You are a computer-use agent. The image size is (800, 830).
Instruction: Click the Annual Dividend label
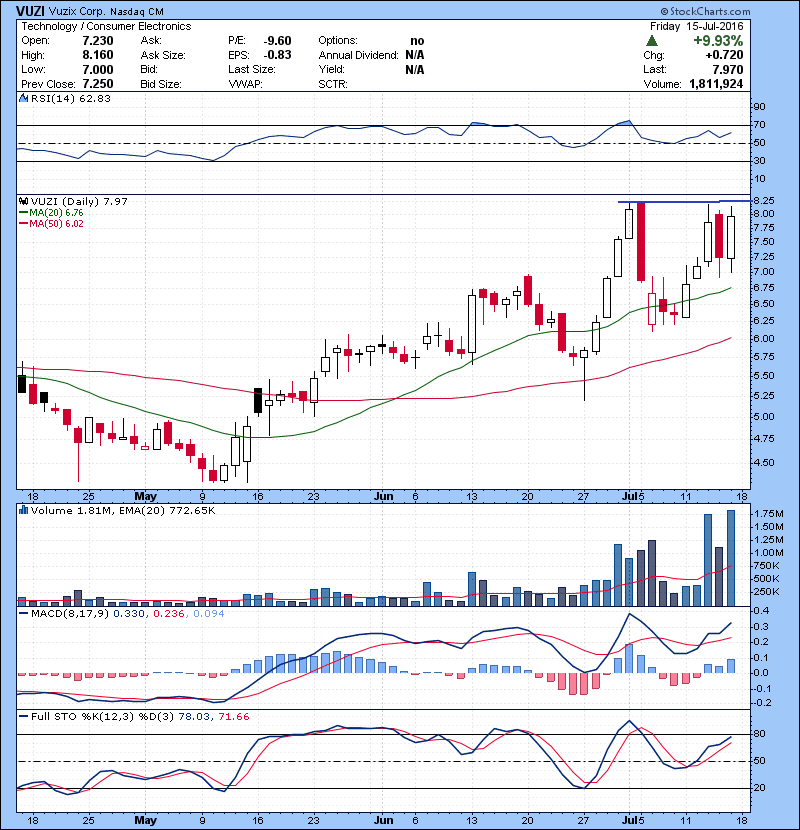tap(358, 55)
